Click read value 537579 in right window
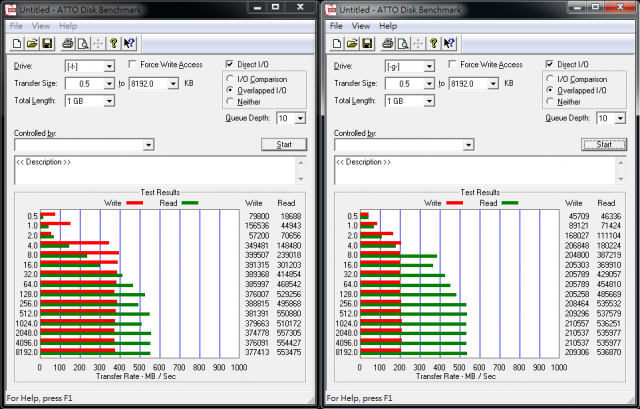 pyautogui.click(x=609, y=313)
